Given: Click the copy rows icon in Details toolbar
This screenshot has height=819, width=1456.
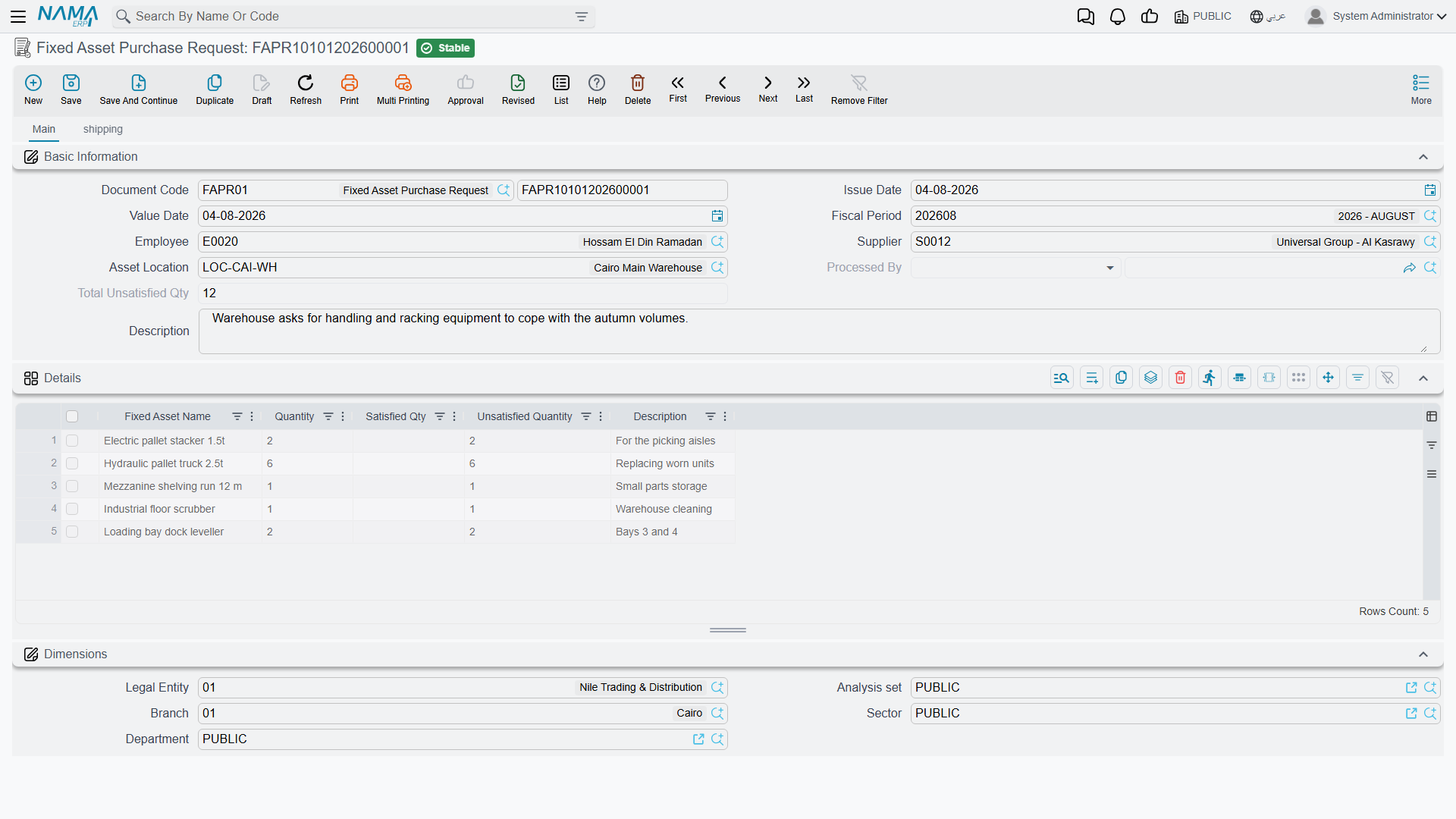Looking at the screenshot, I should coord(1121,378).
